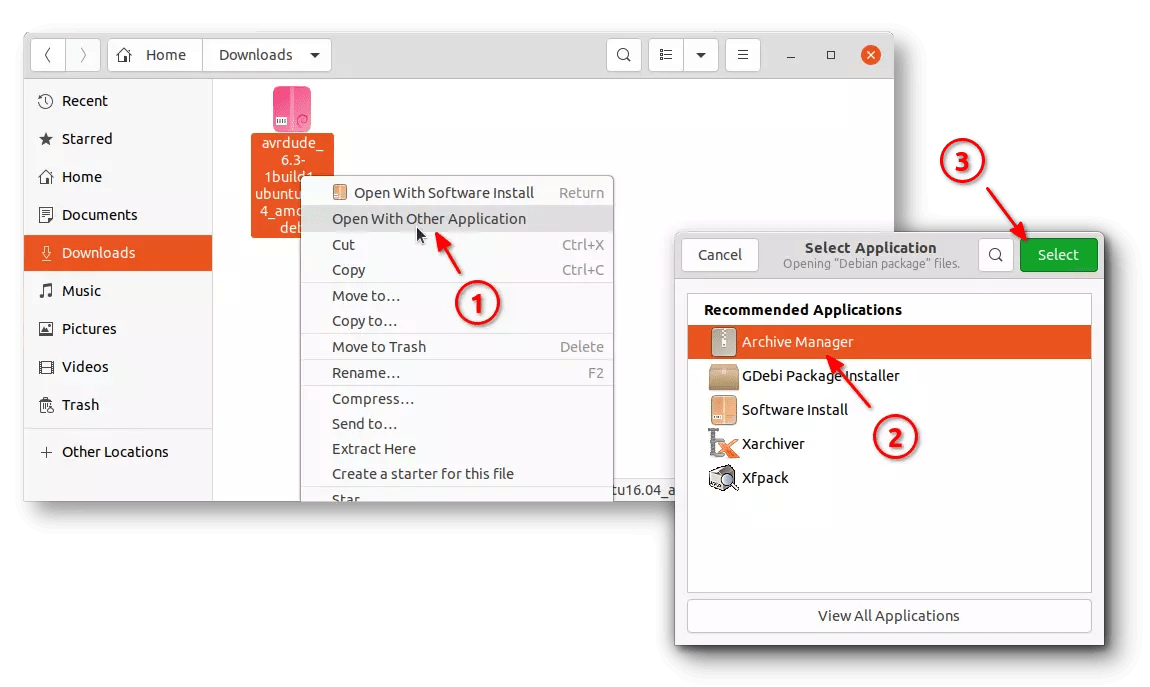This screenshot has height=687, width=1150.
Task: Click the search icon in Files toolbar
Action: point(623,55)
